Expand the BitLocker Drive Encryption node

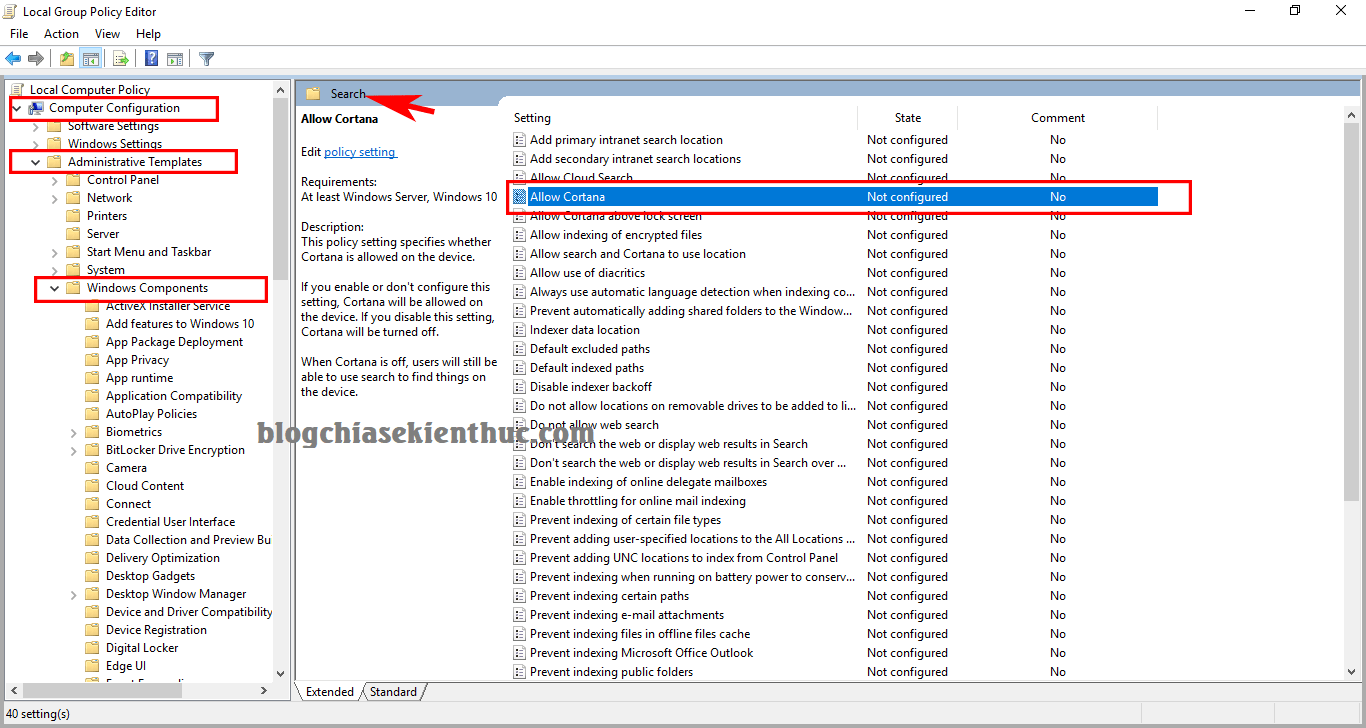point(74,450)
